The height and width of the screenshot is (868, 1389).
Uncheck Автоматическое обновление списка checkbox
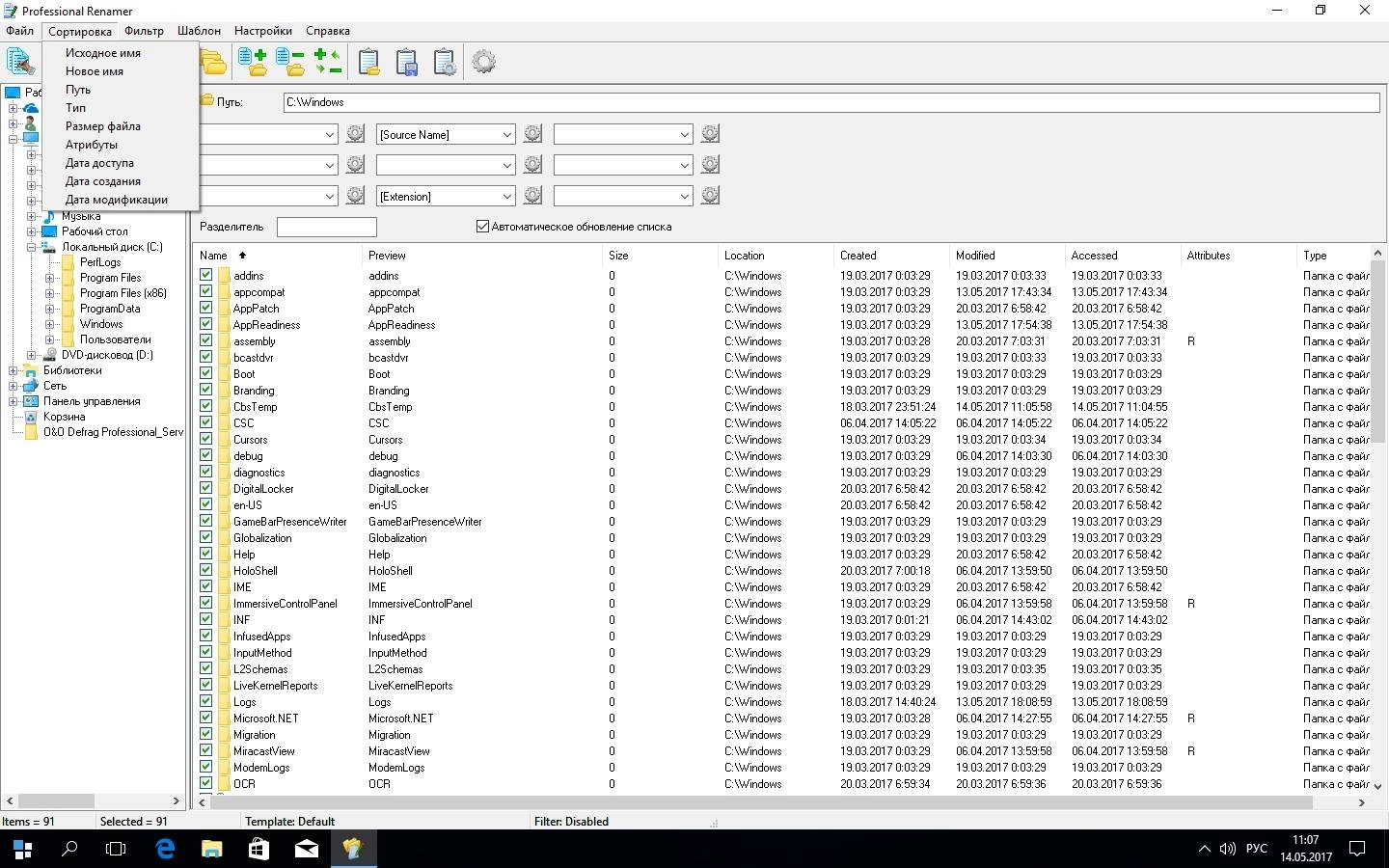coord(482,227)
